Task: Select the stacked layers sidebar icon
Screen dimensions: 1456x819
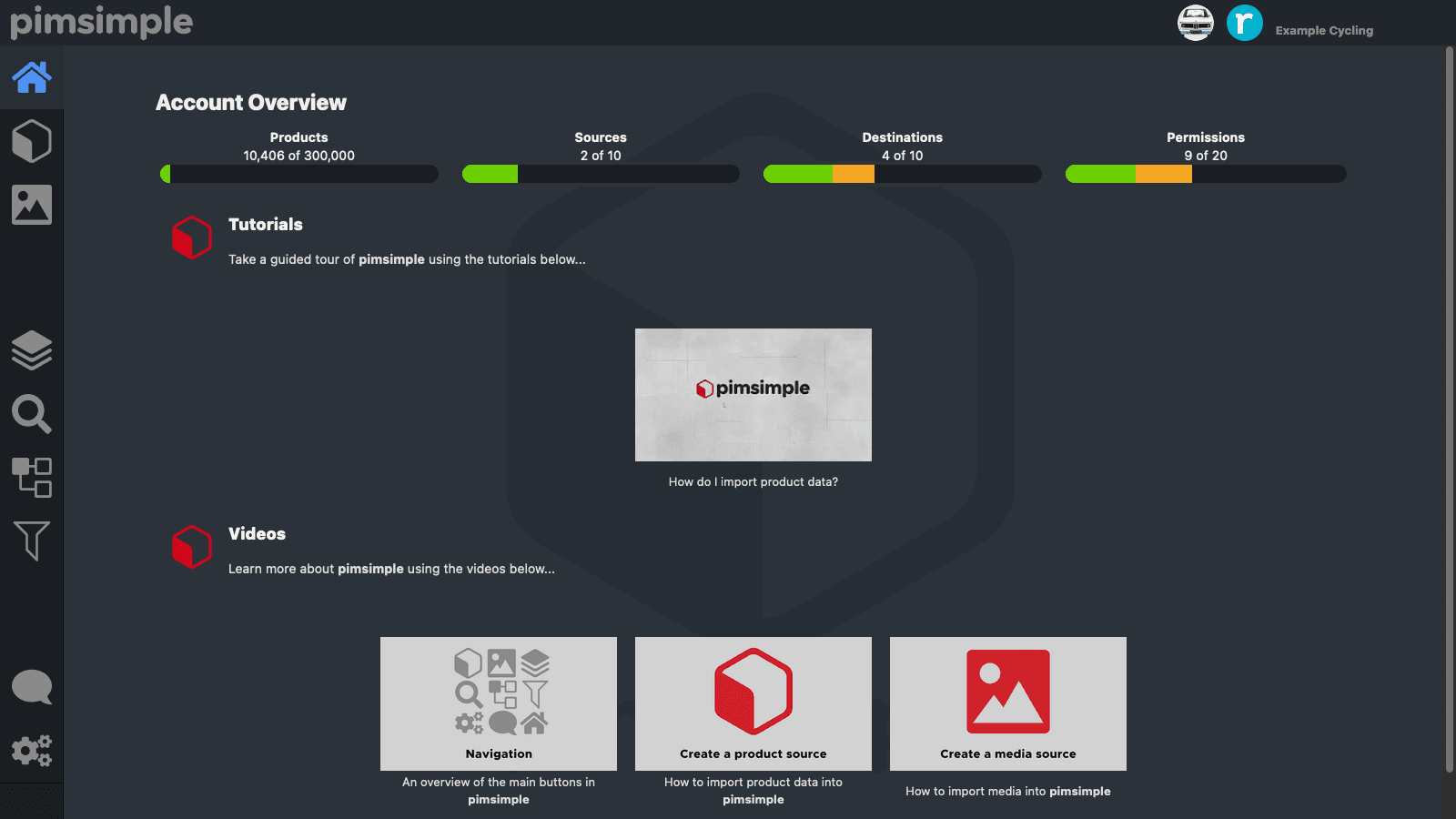Action: (31, 350)
